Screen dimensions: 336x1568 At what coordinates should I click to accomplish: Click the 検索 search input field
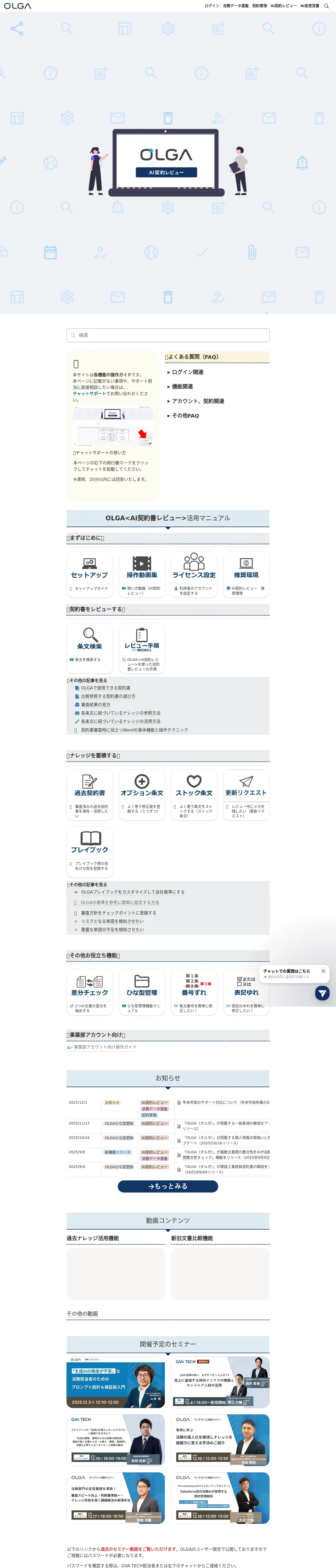168,335
